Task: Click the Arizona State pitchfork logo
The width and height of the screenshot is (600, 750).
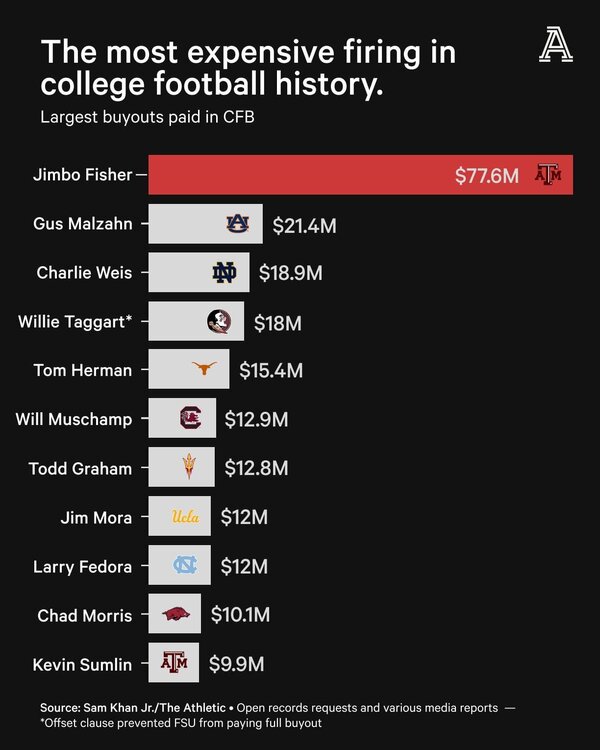Action: click(x=189, y=467)
